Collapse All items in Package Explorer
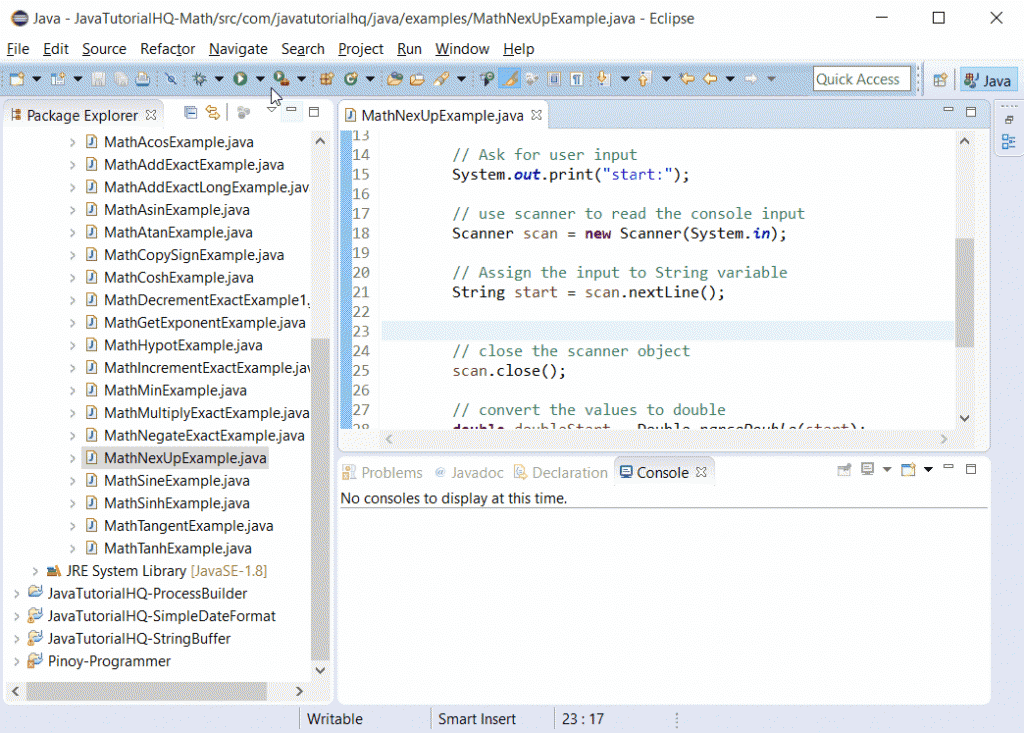Image resolution: width=1024 pixels, height=733 pixels. click(x=189, y=113)
